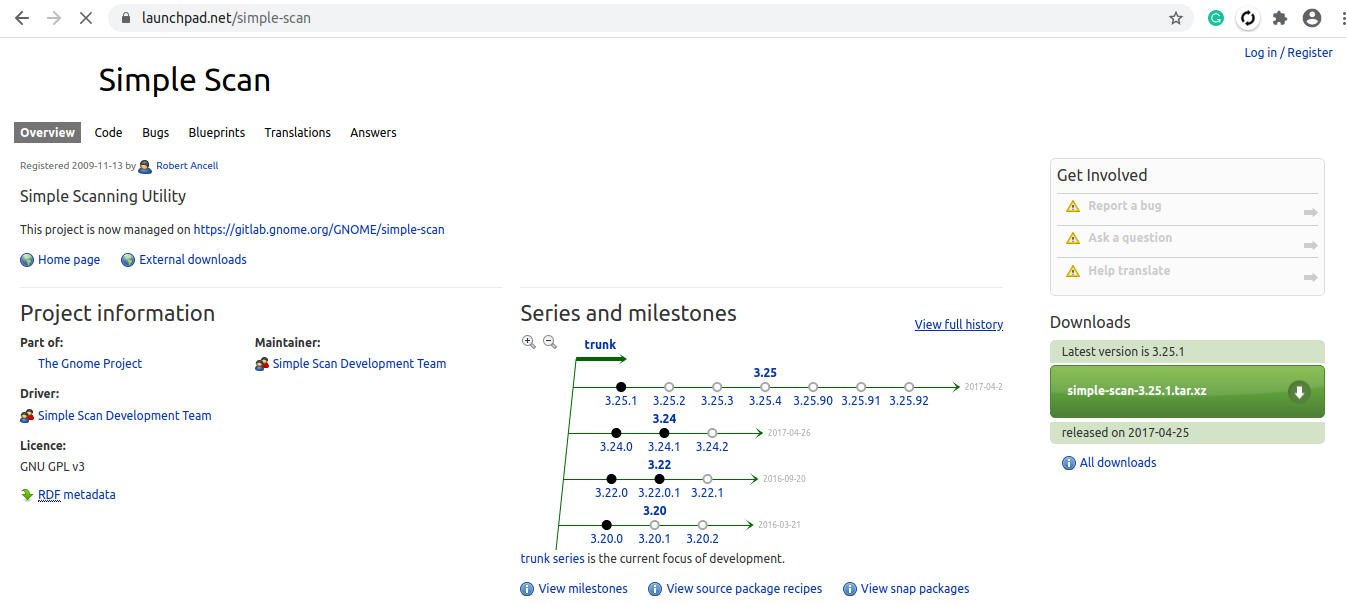
Task: Stop the page from loading
Action: [x=86, y=18]
